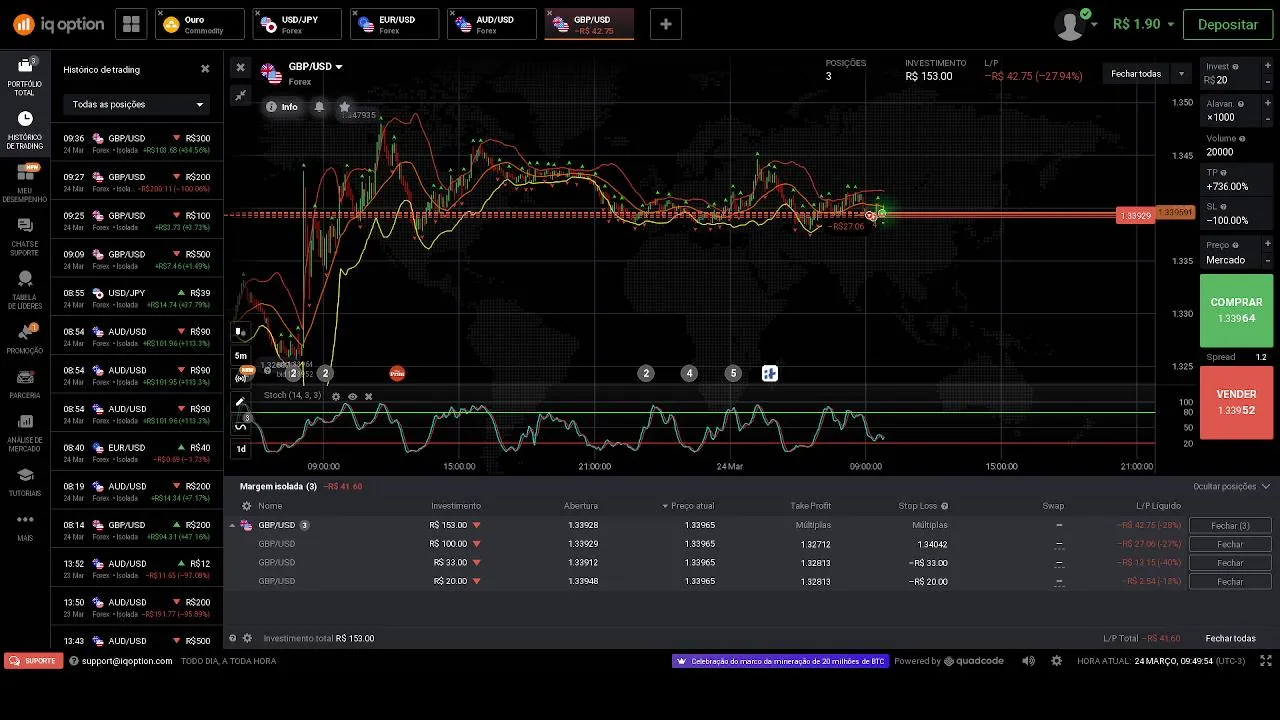Increase Invest amount with plus
The image size is (1280, 720).
coord(1268,65)
